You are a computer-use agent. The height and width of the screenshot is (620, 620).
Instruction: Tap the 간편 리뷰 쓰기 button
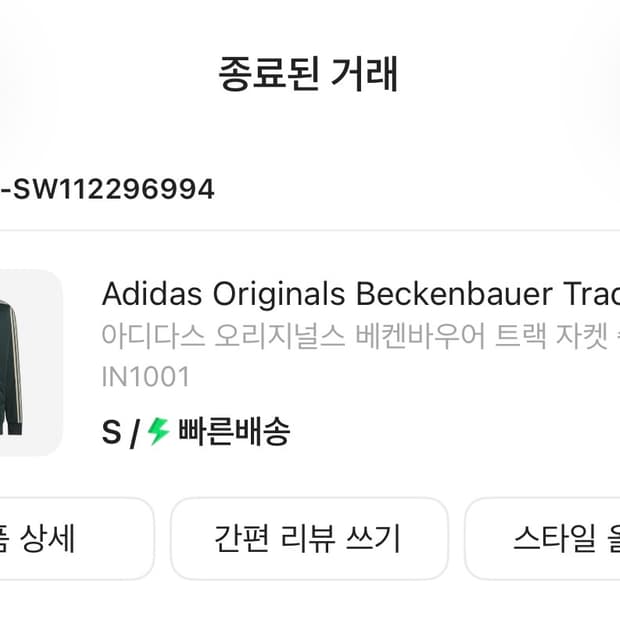pos(308,539)
